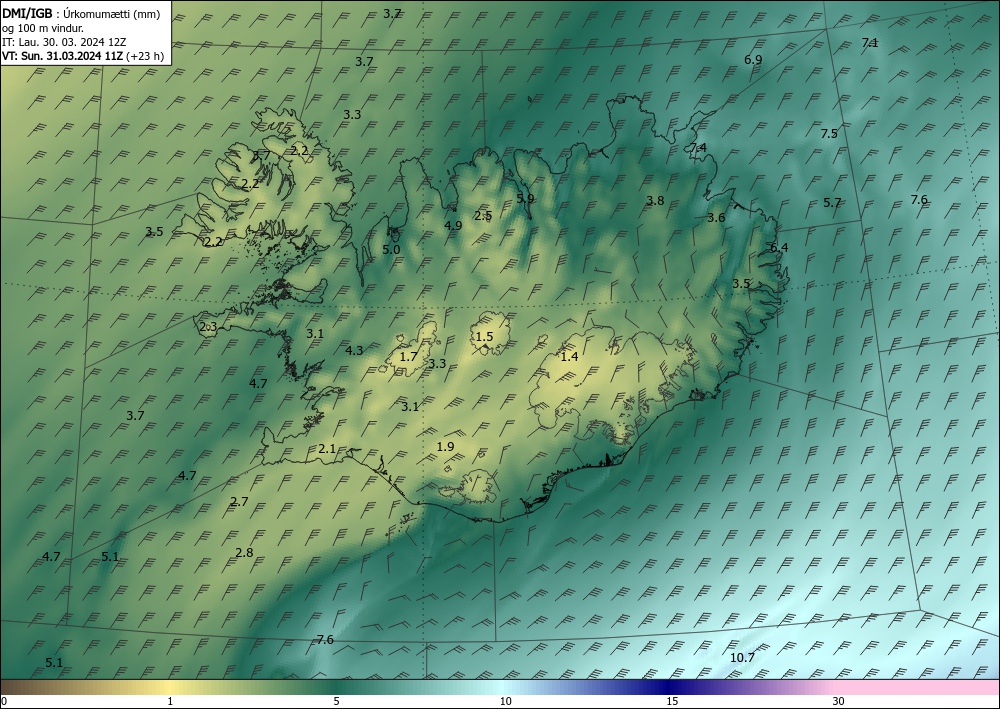Screen dimensions: 1000x709
Task: Click the 'IT: Lau. 30. 03. 2024 12Z' line
Action: (x=64, y=42)
